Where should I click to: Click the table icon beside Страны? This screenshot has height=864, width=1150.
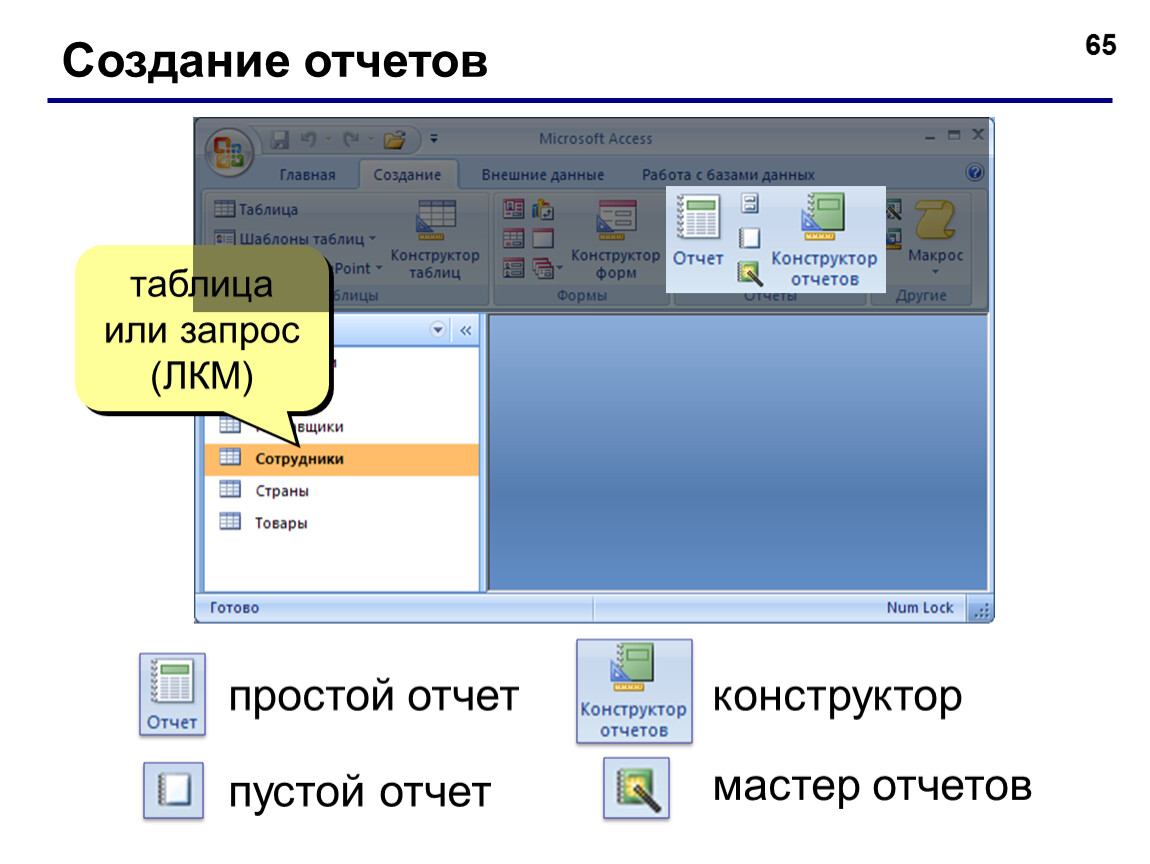click(230, 489)
